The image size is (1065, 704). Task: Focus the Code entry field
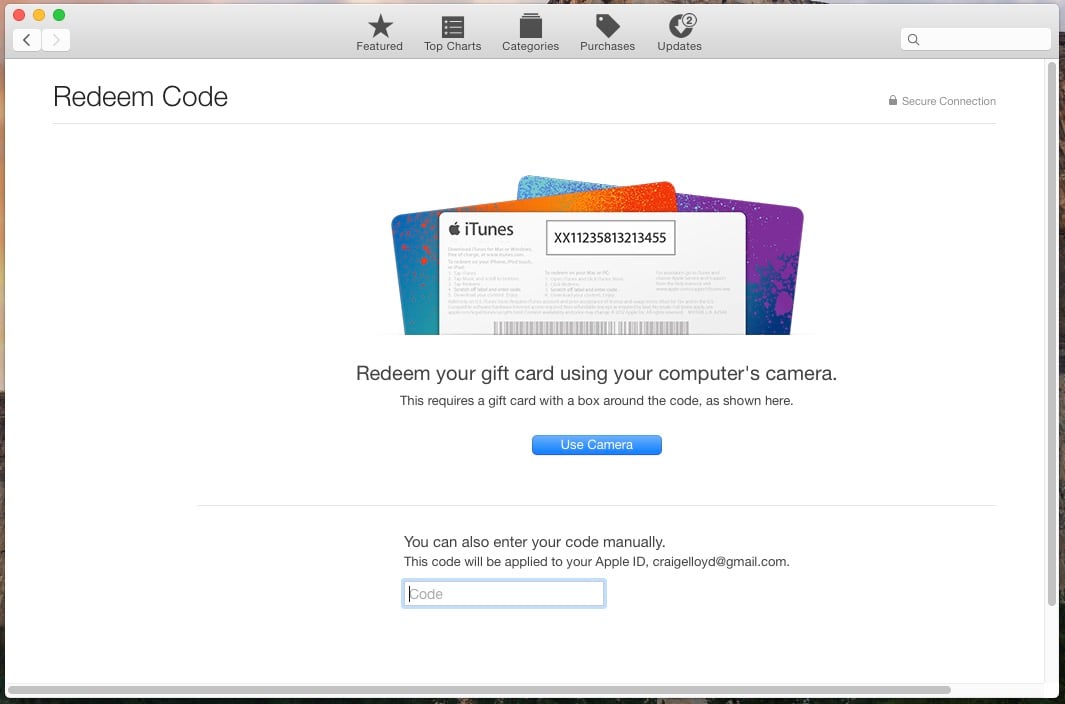point(503,593)
